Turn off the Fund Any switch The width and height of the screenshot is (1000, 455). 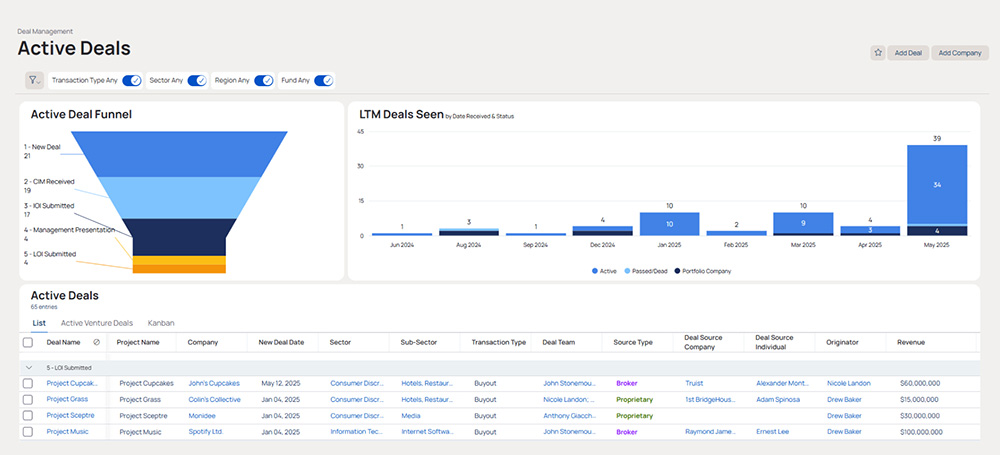323,80
